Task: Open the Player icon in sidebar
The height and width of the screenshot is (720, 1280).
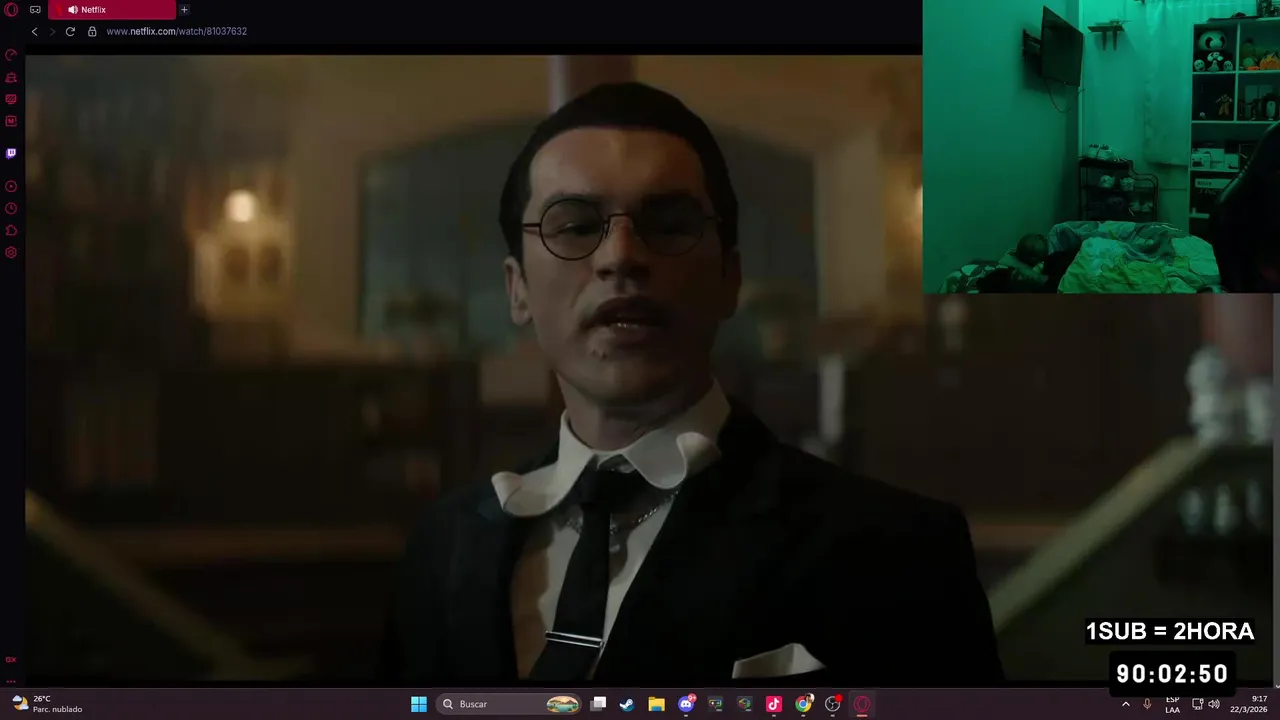Action: tap(11, 186)
